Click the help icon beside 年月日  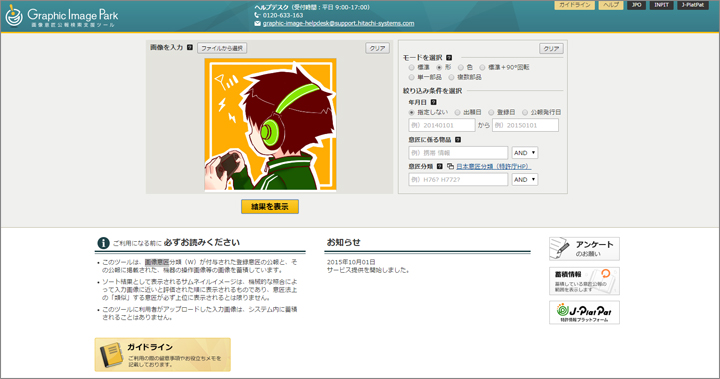point(433,102)
